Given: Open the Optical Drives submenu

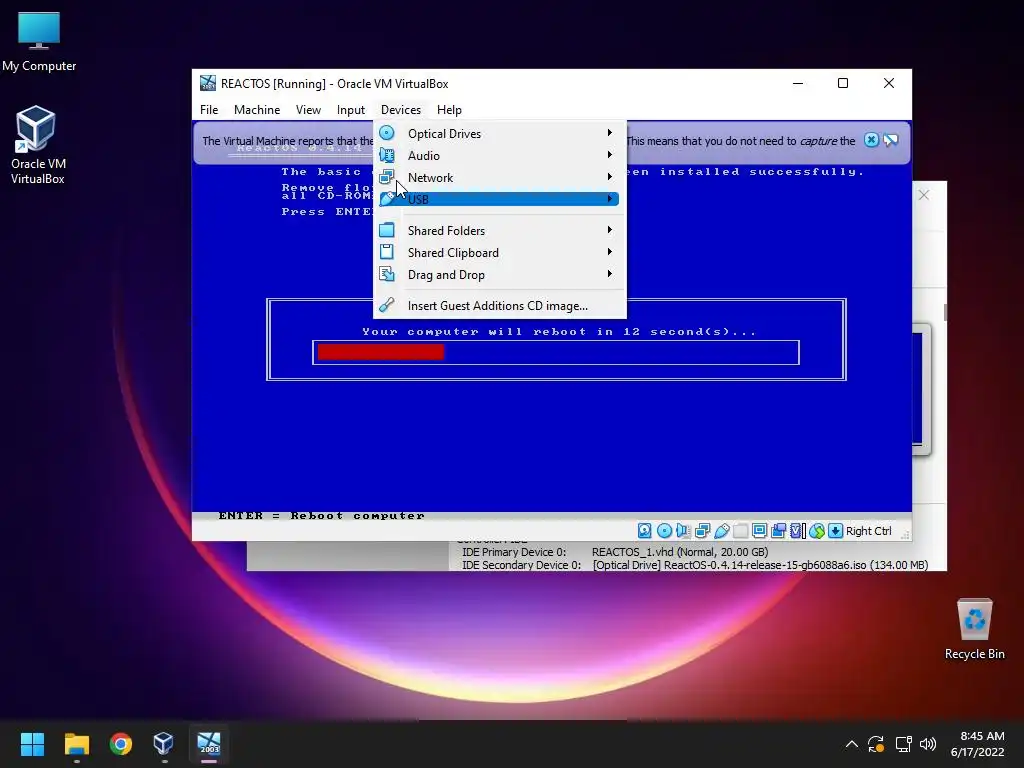Looking at the screenshot, I should [x=499, y=133].
